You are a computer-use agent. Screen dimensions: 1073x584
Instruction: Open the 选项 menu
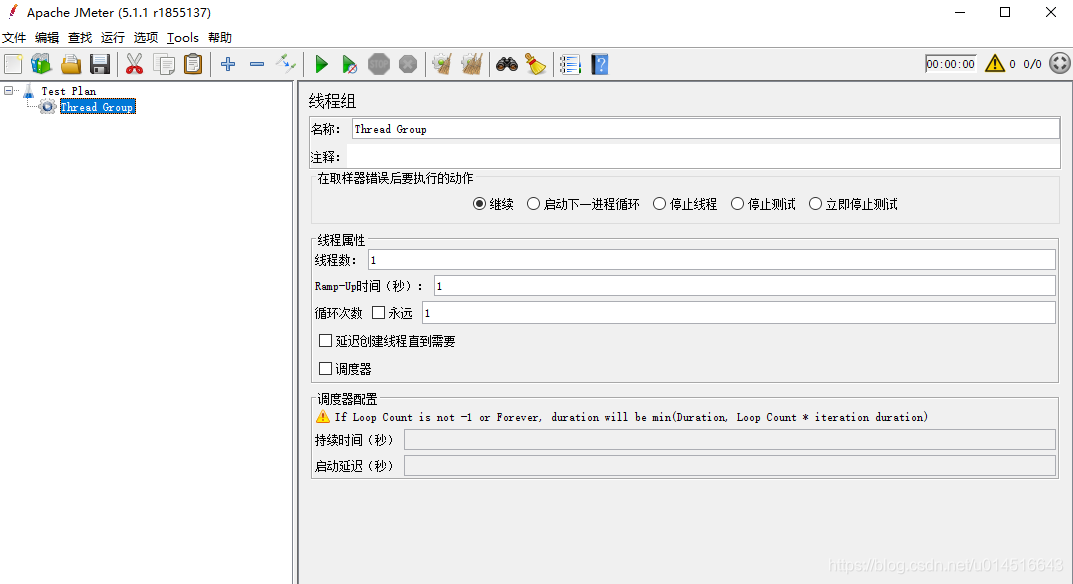coord(145,38)
